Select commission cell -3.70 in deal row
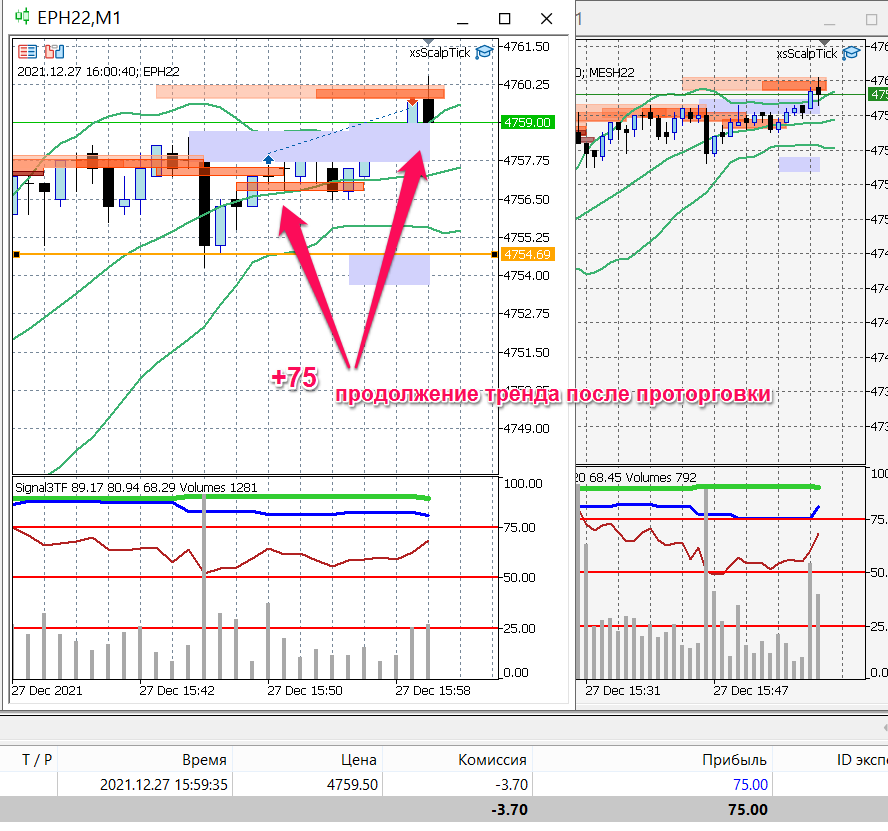Image resolution: width=888 pixels, height=831 pixels. click(511, 785)
